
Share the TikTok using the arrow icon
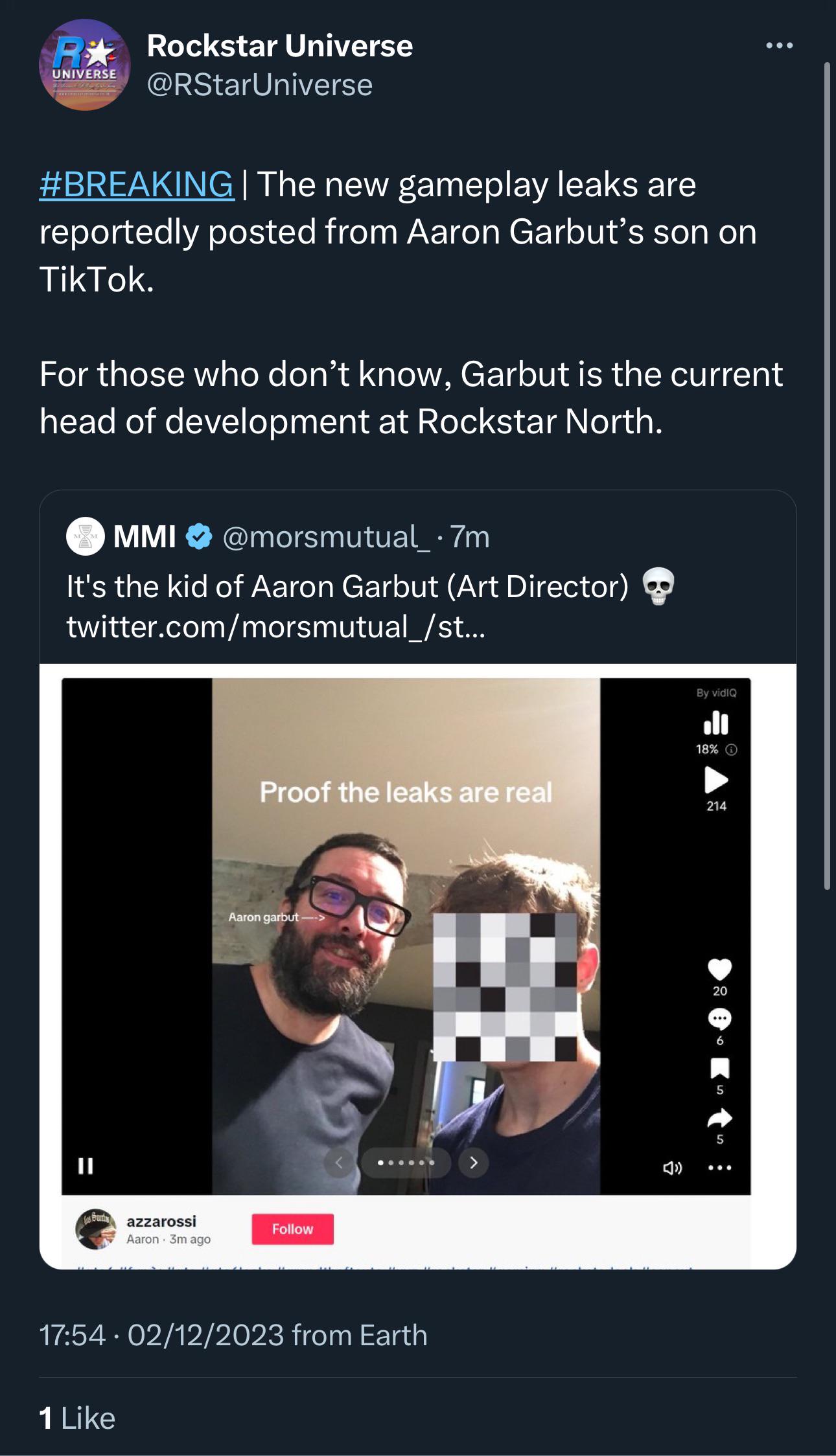click(719, 1117)
